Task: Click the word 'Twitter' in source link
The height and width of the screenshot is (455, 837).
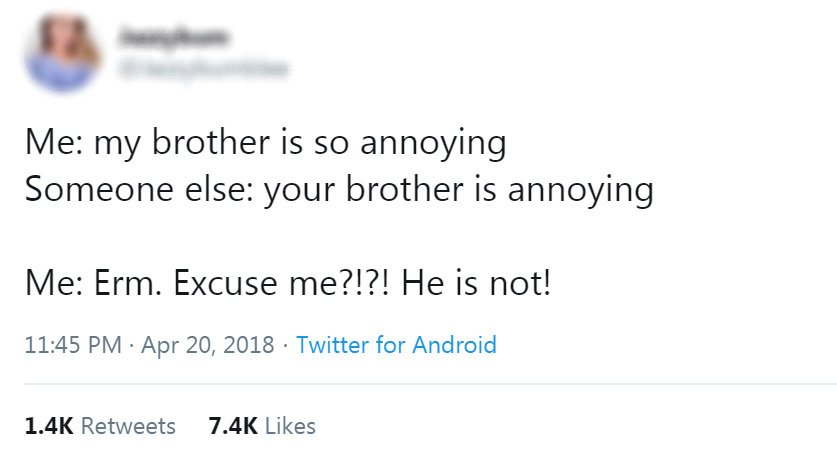Action: 332,344
